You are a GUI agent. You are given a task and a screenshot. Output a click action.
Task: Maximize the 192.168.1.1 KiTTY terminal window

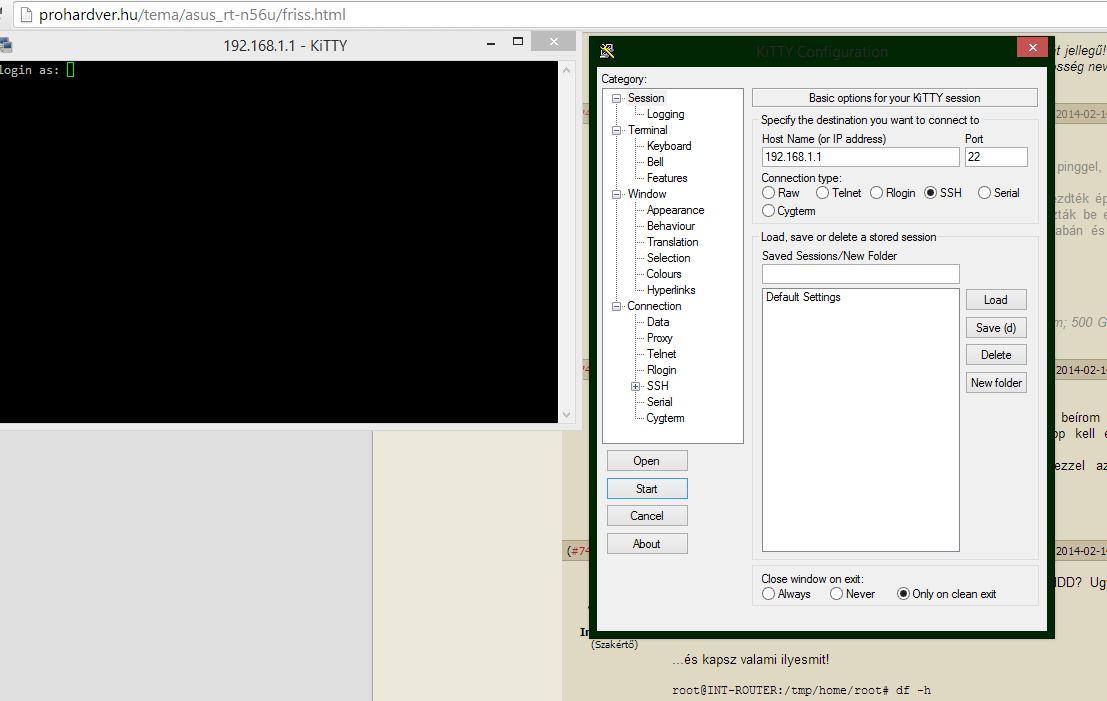tap(517, 42)
